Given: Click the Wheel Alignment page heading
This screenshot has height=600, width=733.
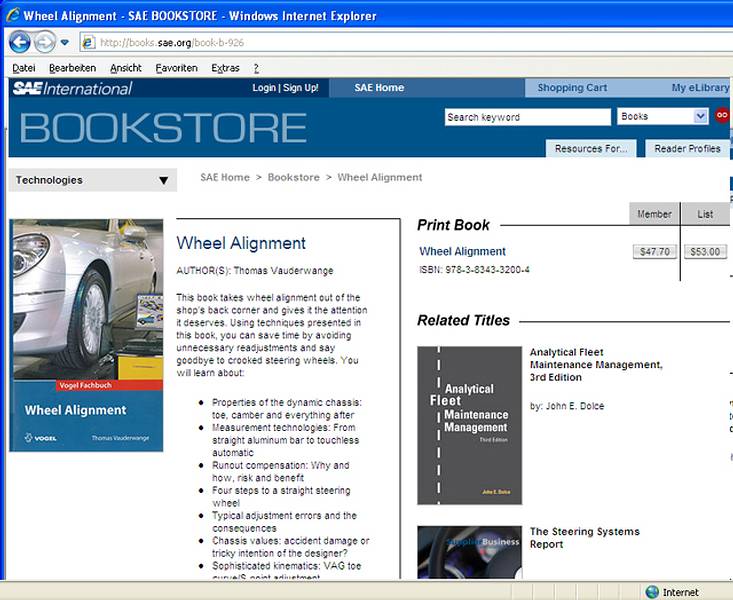Looking at the screenshot, I should (x=241, y=243).
